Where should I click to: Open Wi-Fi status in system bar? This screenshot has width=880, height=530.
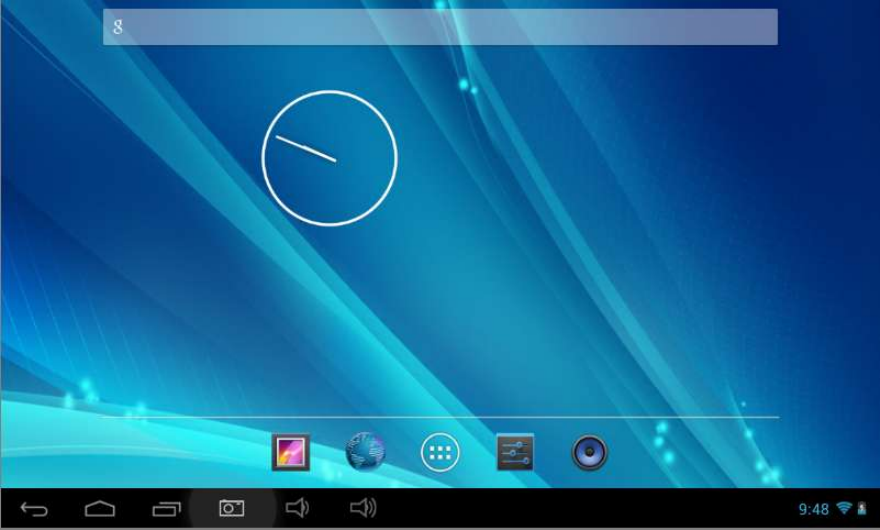[x=844, y=508]
